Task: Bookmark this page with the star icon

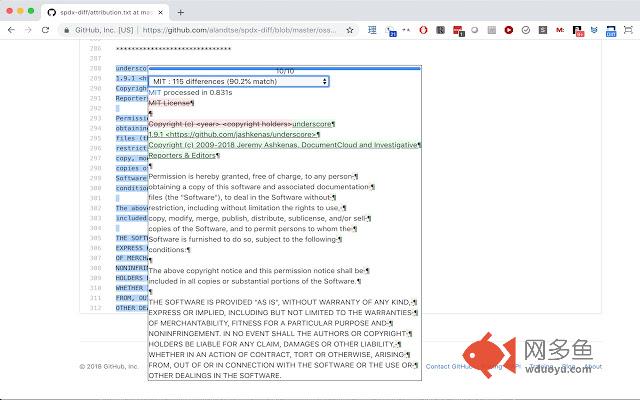Action: click(x=350, y=30)
